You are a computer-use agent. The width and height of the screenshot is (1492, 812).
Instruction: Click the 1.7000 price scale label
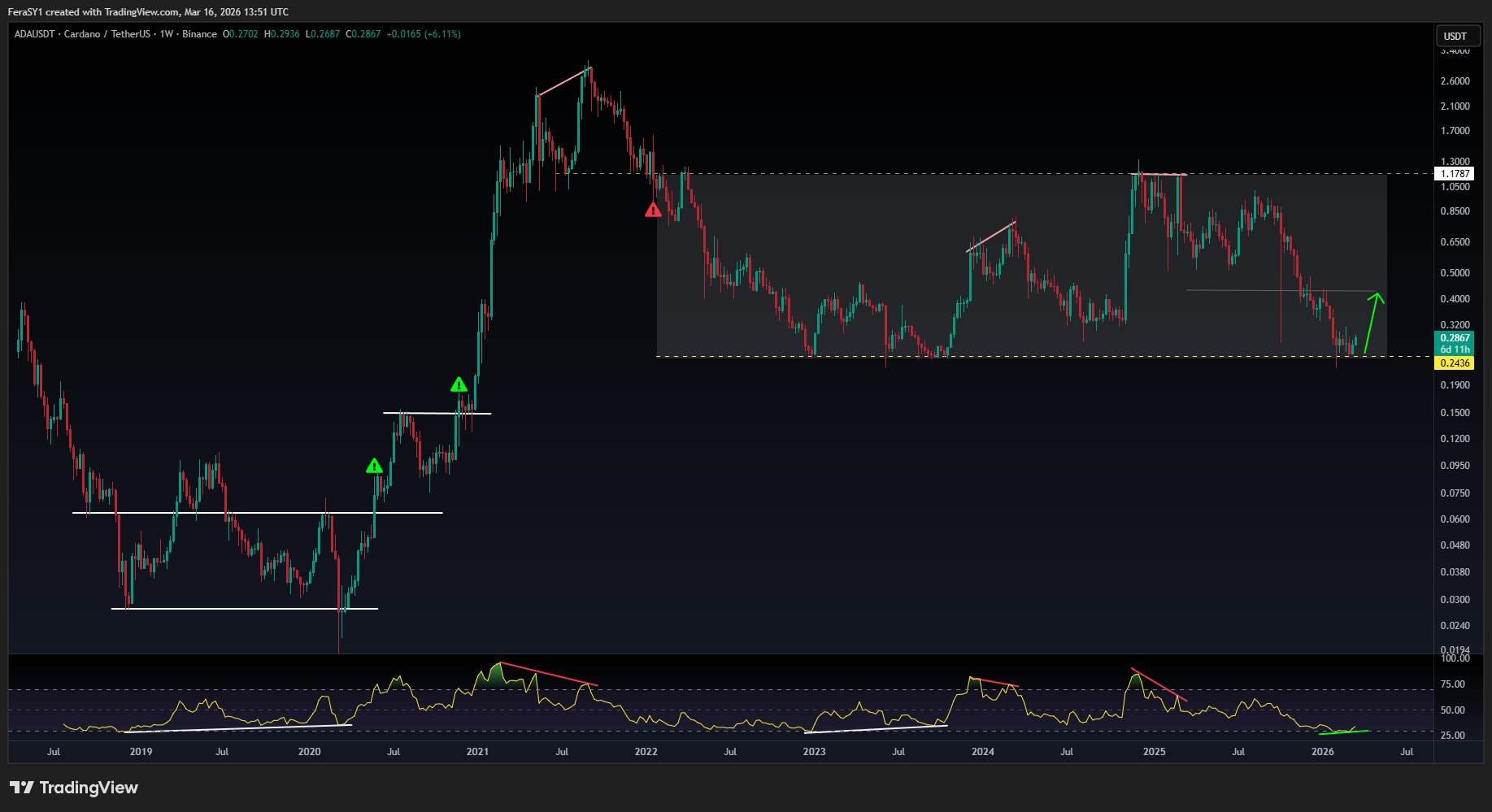(x=1455, y=131)
